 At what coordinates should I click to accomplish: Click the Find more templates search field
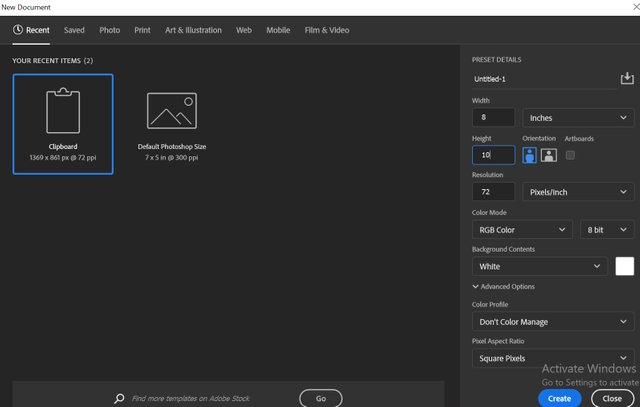click(x=191, y=398)
